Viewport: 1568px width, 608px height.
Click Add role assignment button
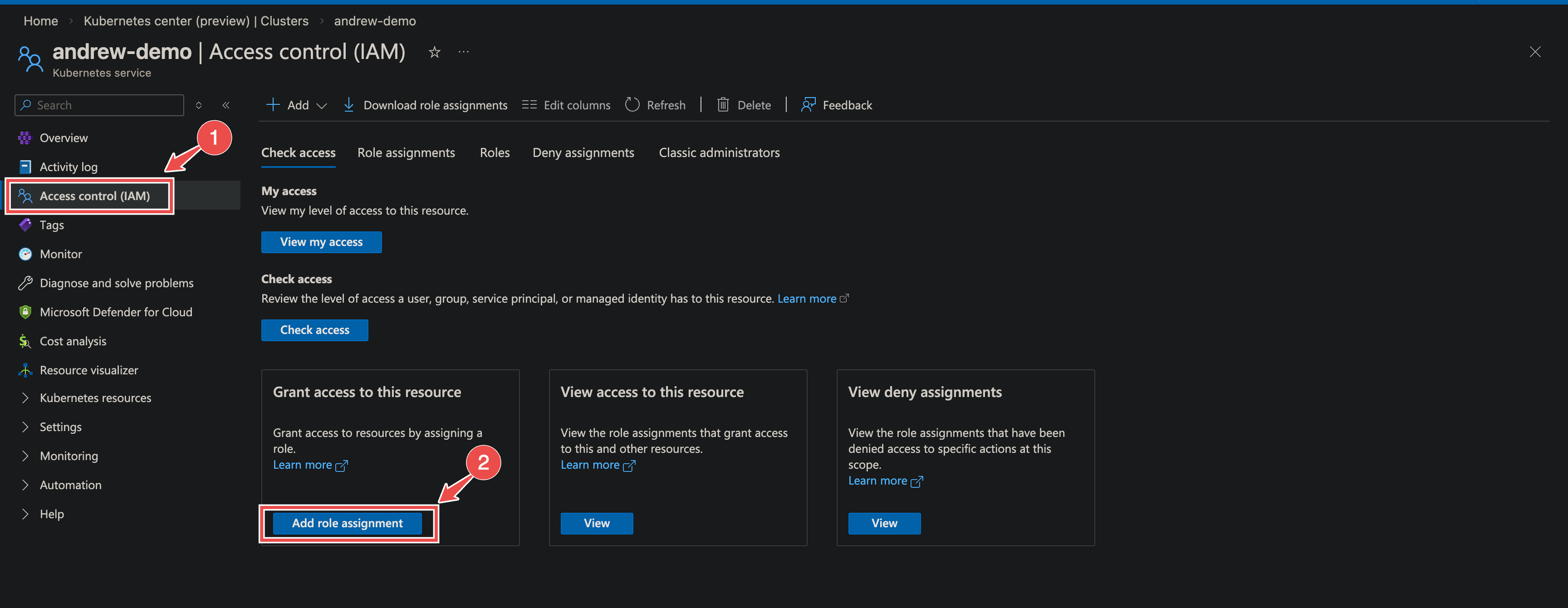point(347,524)
